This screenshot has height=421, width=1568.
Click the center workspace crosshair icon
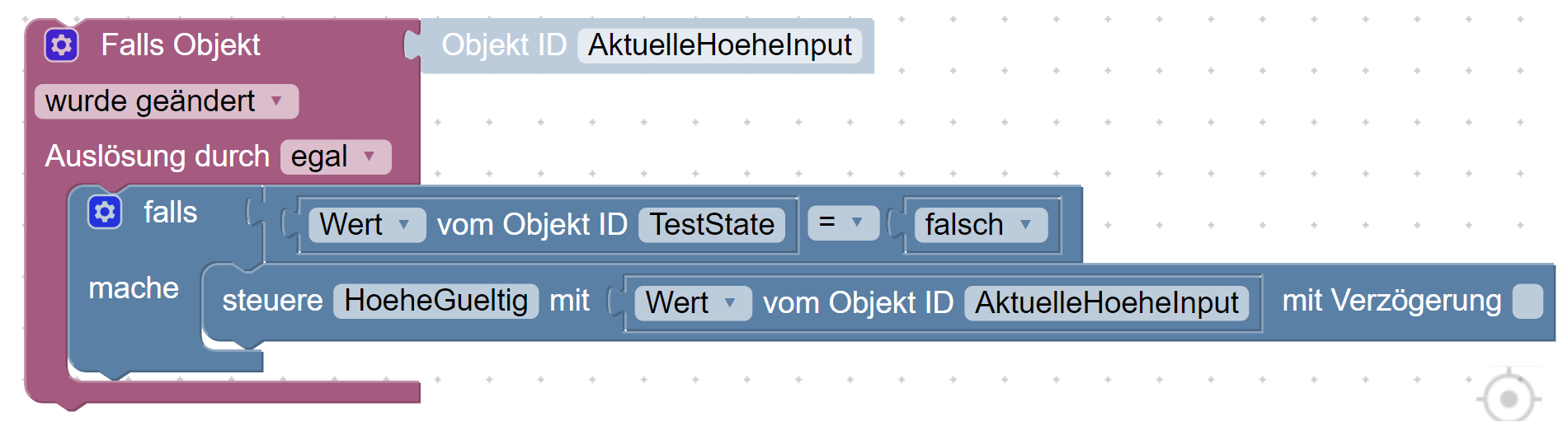point(1509,399)
